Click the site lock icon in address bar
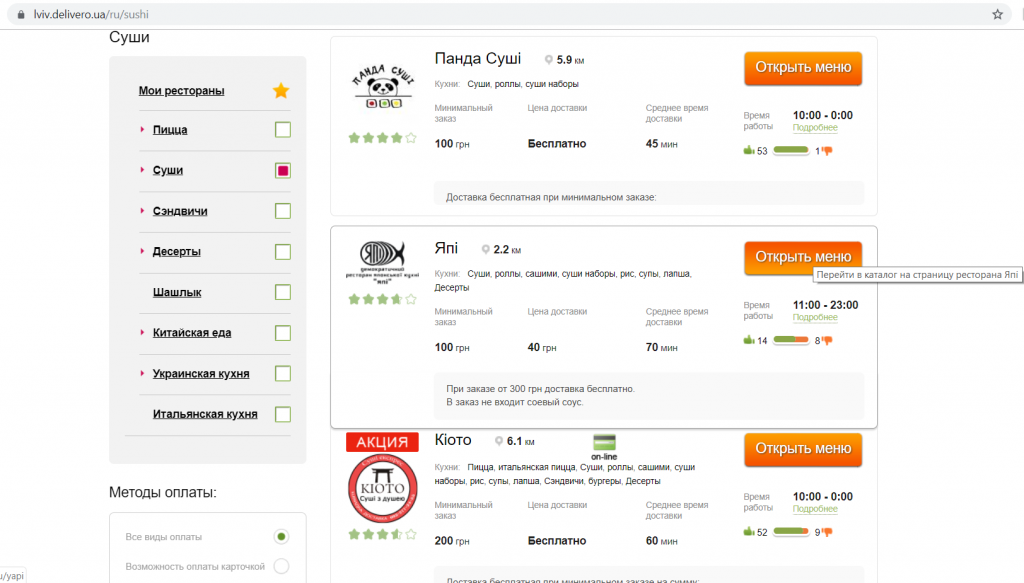This screenshot has height=583, width=1024. click(x=21, y=14)
